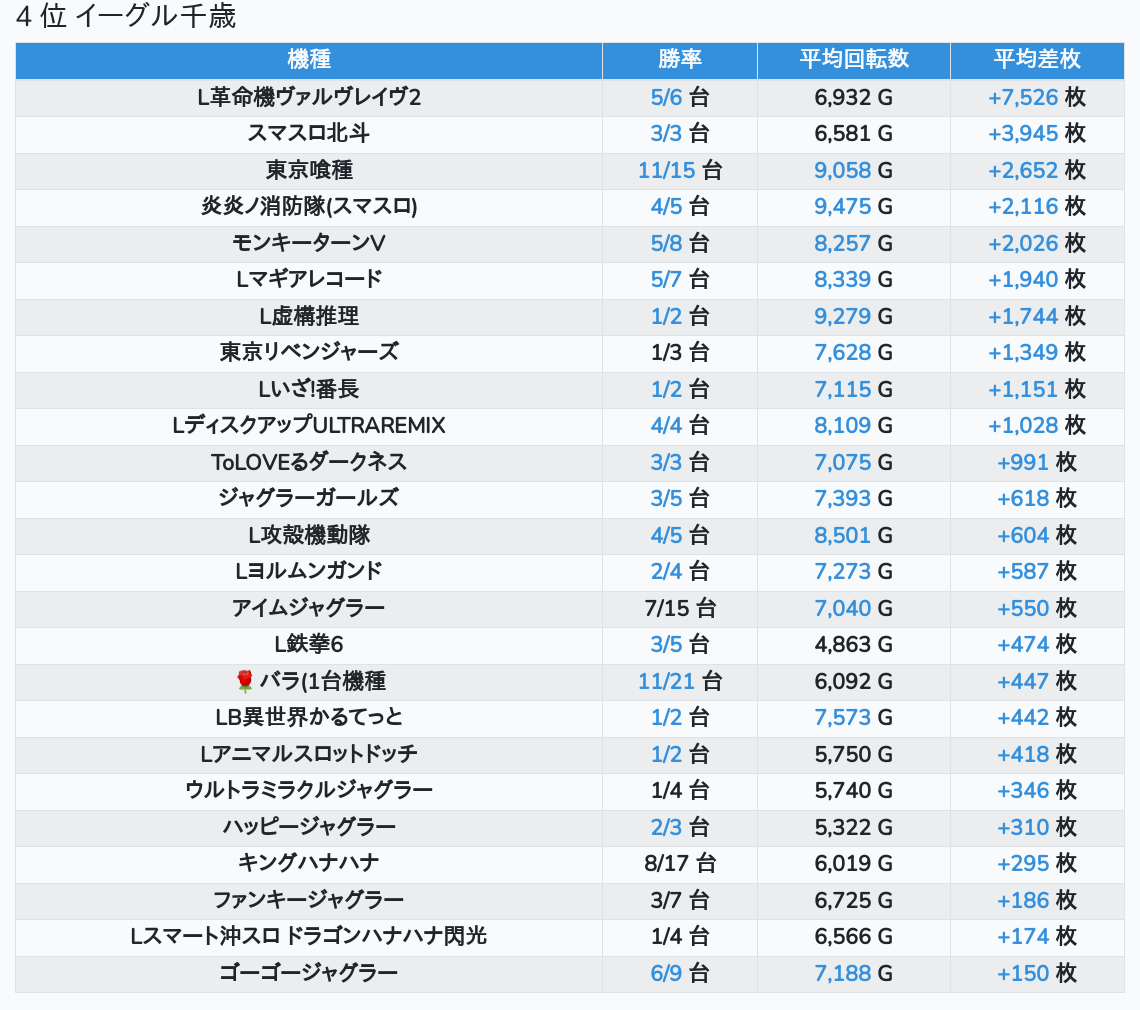The height and width of the screenshot is (1010, 1140).
Task: Click the 4/4 link for LディスクアップULTRAREMIX
Action: 666,426
